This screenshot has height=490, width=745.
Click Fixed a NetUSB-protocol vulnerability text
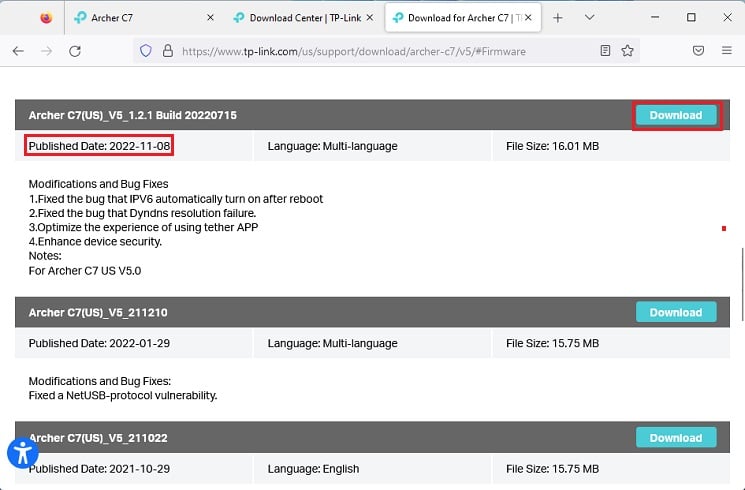(123, 395)
